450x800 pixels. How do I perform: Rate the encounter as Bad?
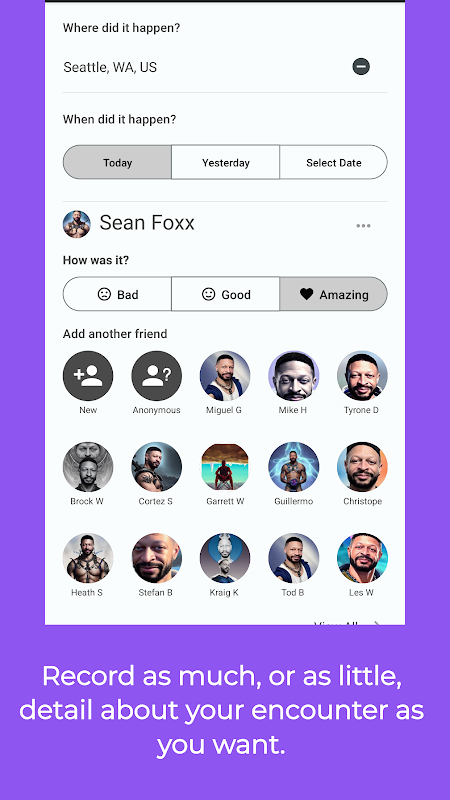[117, 294]
